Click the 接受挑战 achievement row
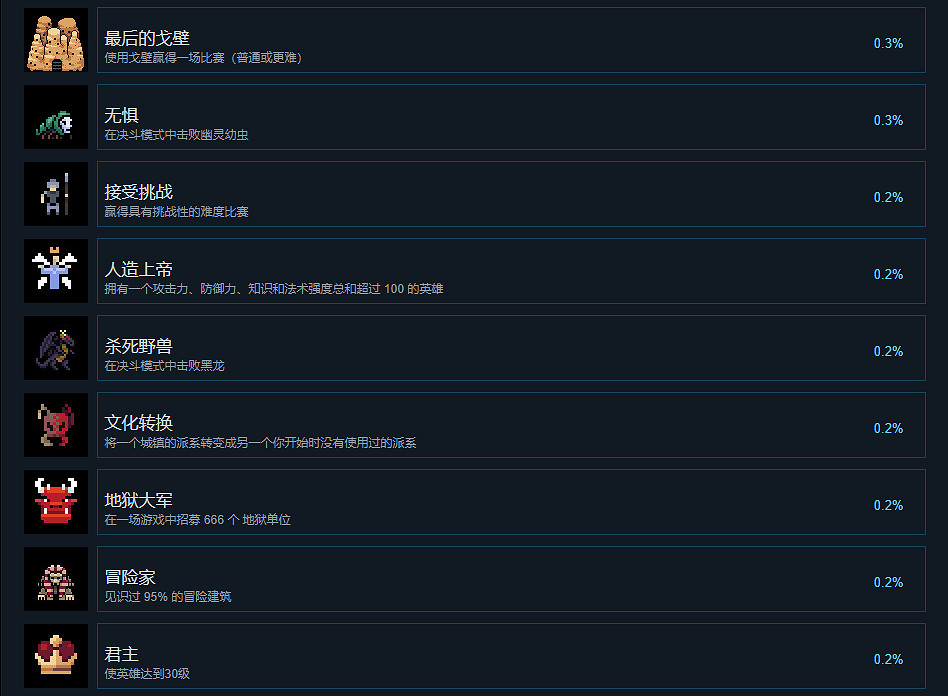This screenshot has width=948, height=696. click(511, 194)
